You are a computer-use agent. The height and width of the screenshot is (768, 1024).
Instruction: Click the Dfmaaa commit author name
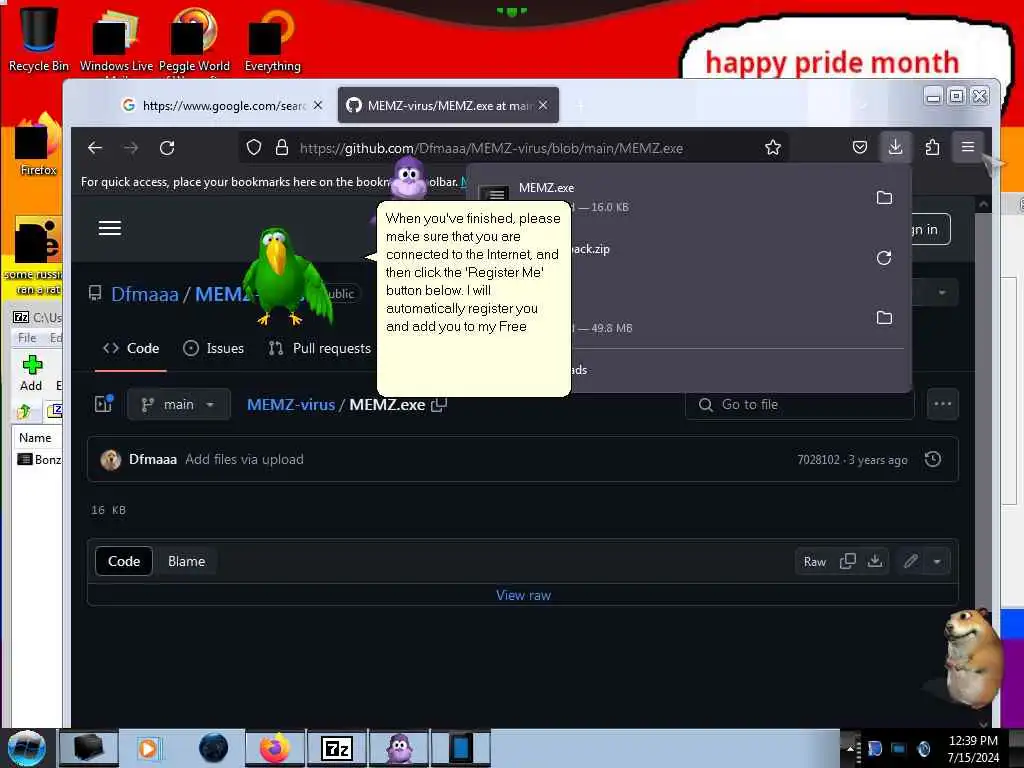(x=153, y=459)
